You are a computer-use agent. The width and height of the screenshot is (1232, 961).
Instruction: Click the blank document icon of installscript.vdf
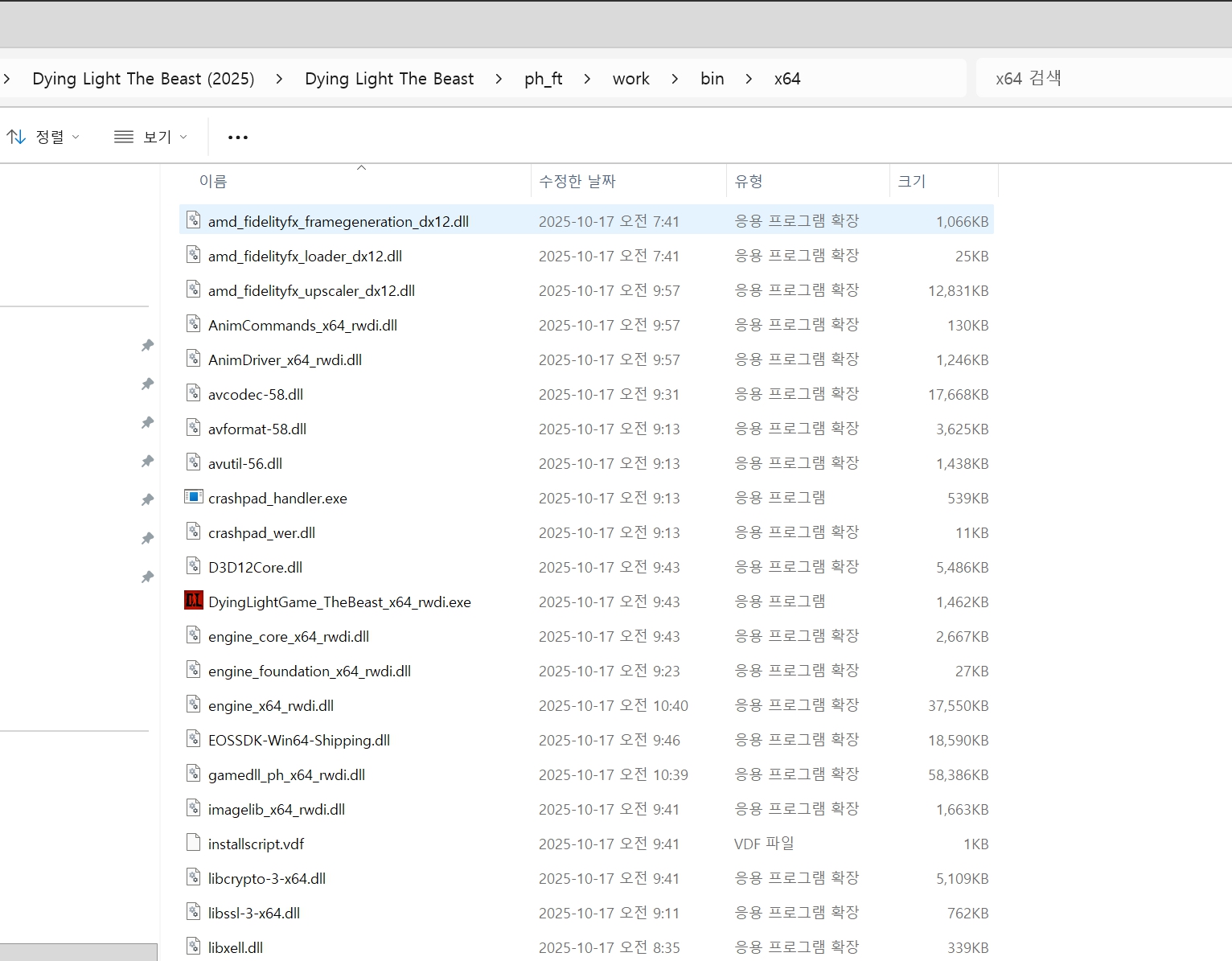click(193, 843)
